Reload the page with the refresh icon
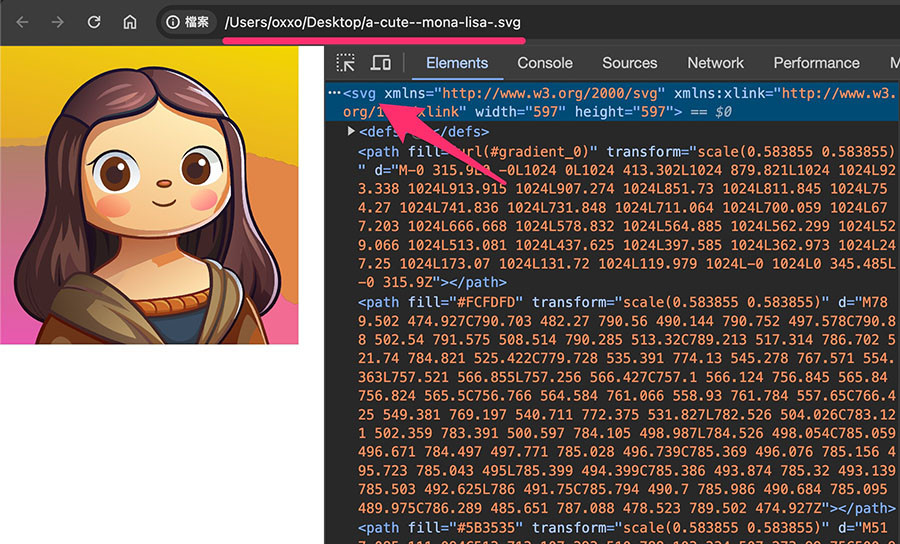Screen dimensions: 900x544 [94, 22]
